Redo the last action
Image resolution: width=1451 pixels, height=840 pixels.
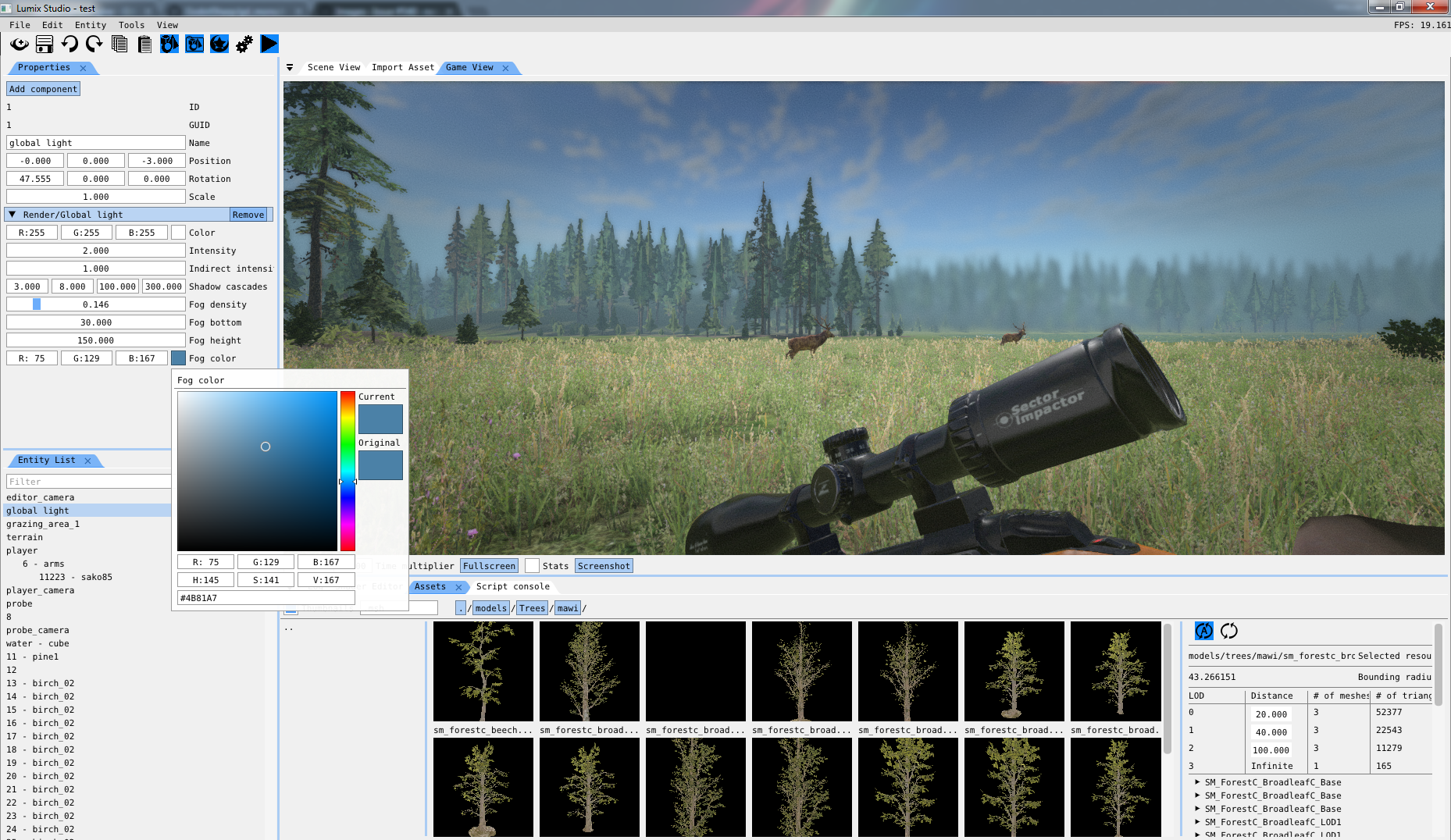[94, 44]
